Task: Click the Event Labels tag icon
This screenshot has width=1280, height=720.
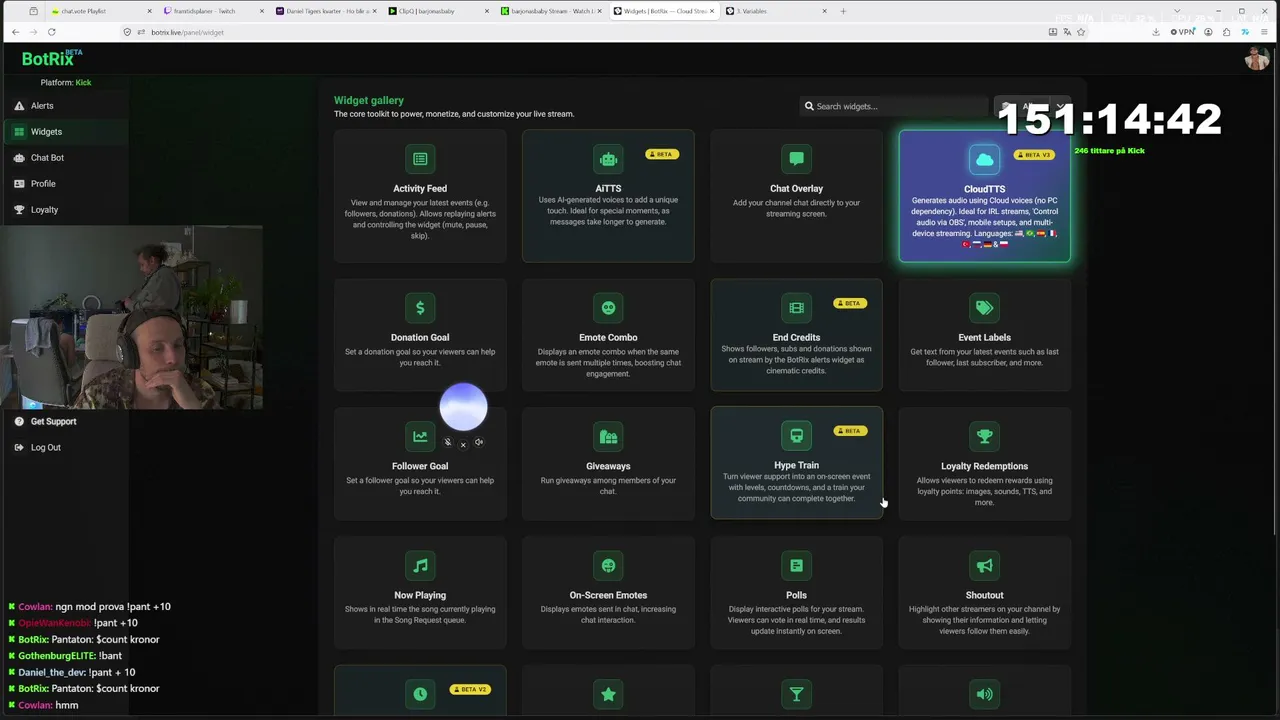Action: click(984, 308)
